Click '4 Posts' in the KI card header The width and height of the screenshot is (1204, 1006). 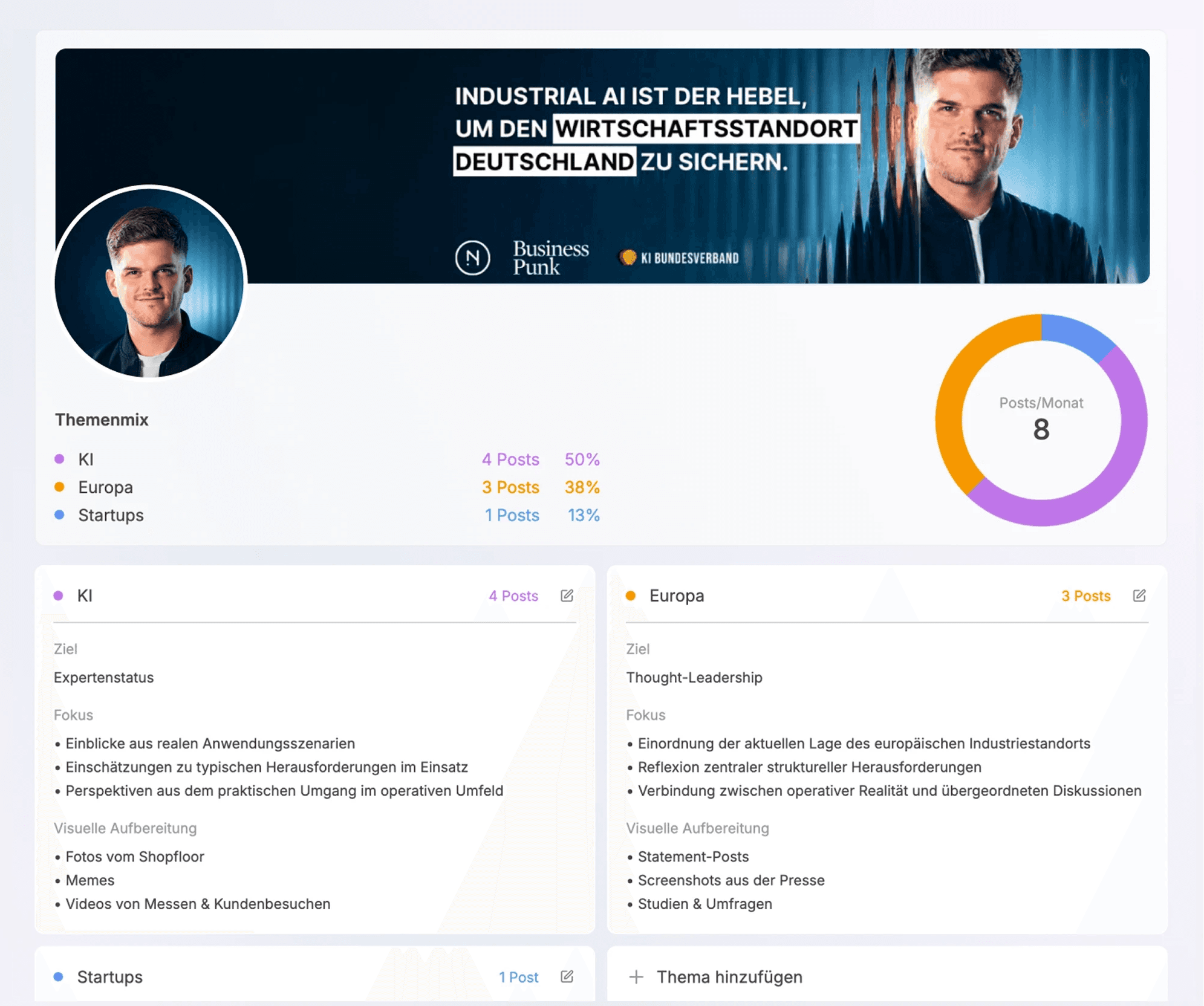(x=513, y=595)
